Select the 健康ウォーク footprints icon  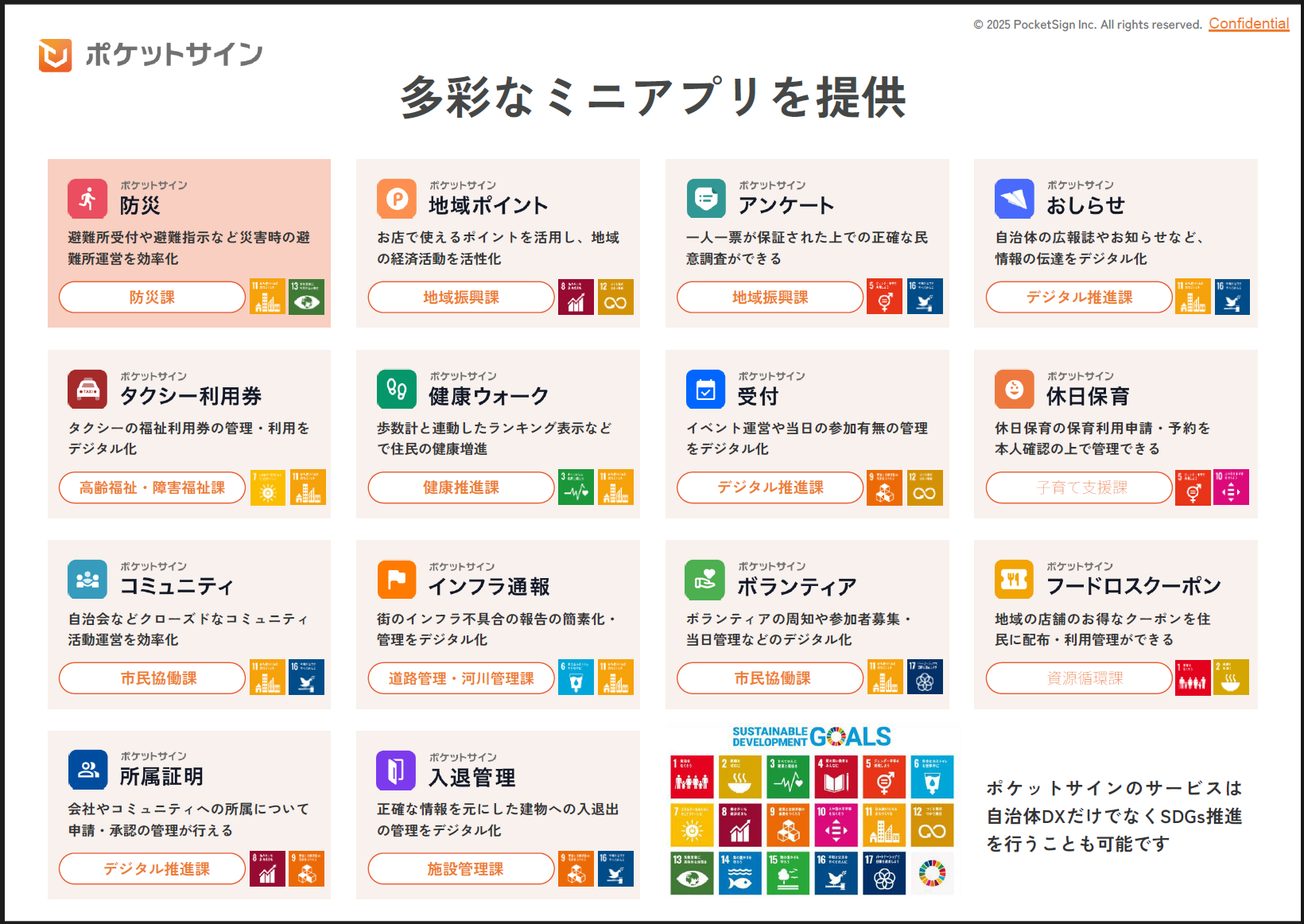396,389
